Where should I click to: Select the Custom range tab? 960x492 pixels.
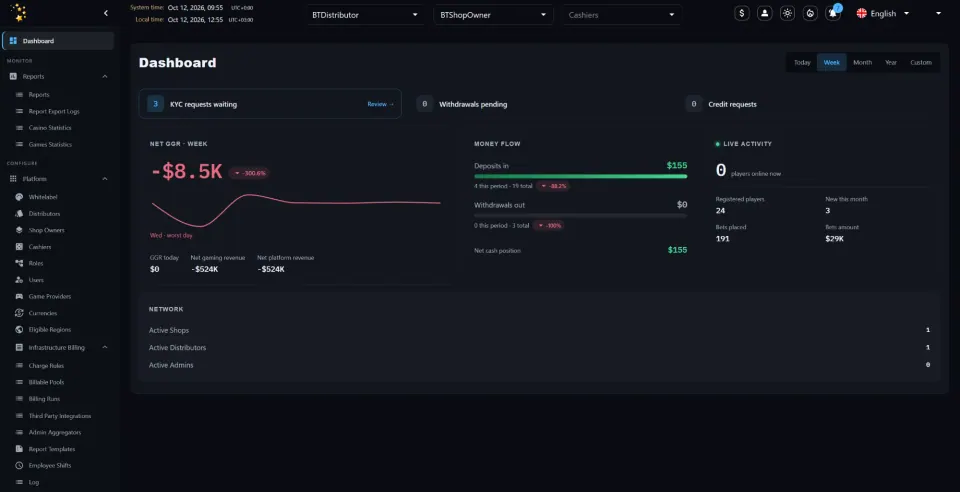click(921, 62)
